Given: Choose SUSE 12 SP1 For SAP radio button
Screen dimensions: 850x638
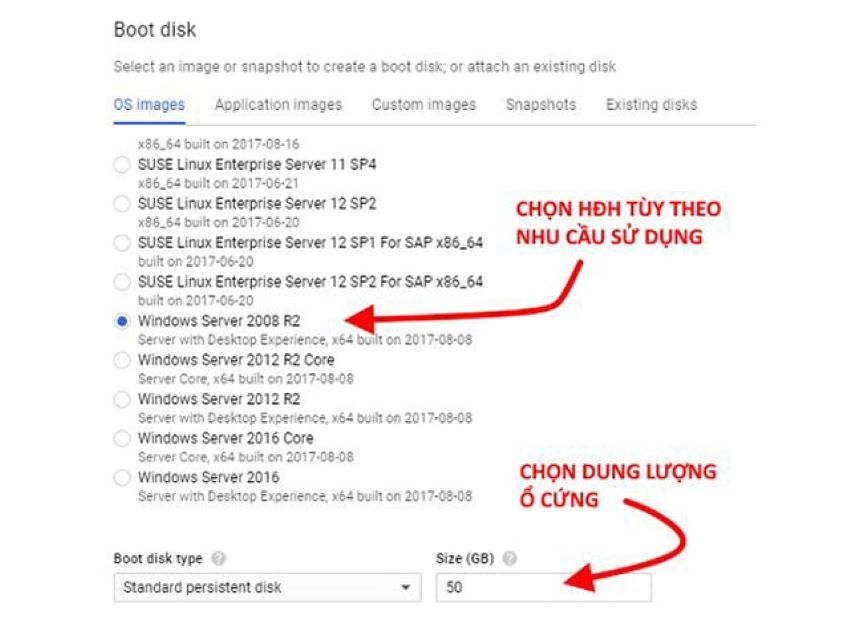Looking at the screenshot, I should [122, 242].
